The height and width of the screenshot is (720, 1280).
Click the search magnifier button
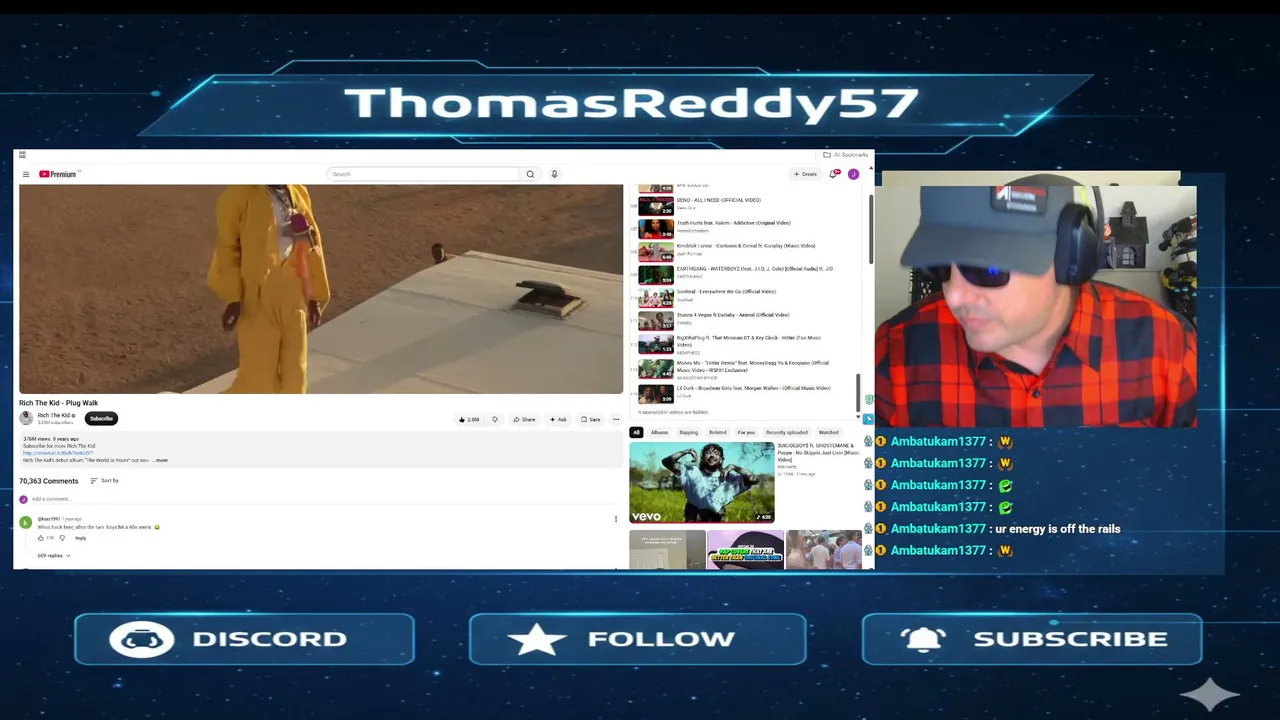point(530,174)
